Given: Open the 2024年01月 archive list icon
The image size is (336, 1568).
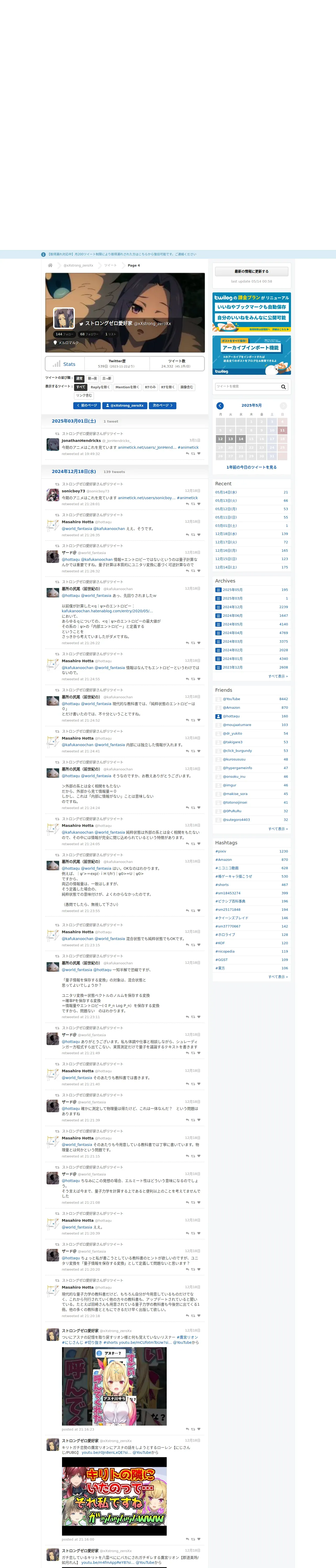Looking at the screenshot, I should pyautogui.click(x=218, y=659).
